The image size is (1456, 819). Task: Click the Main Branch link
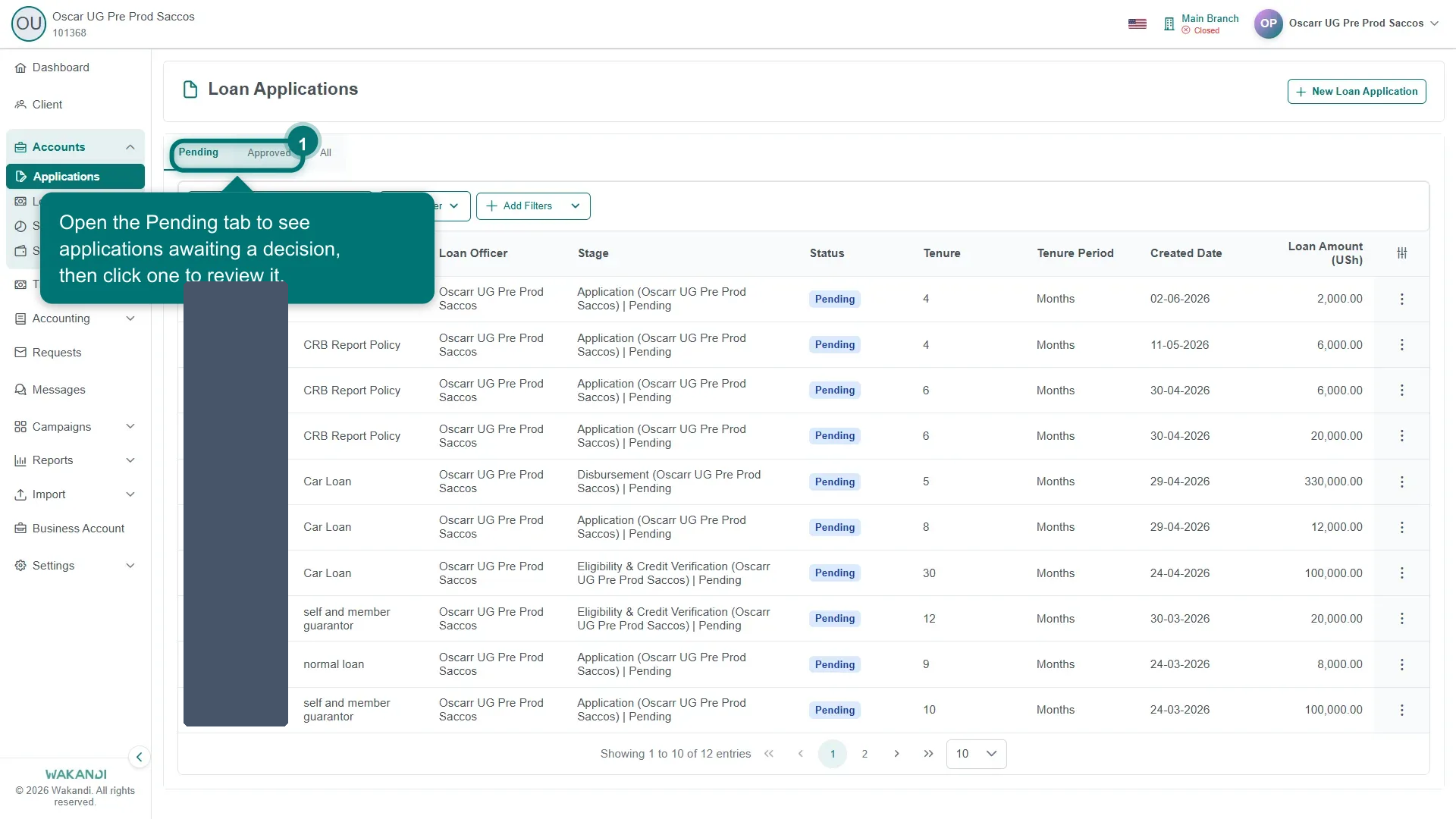point(1210,18)
